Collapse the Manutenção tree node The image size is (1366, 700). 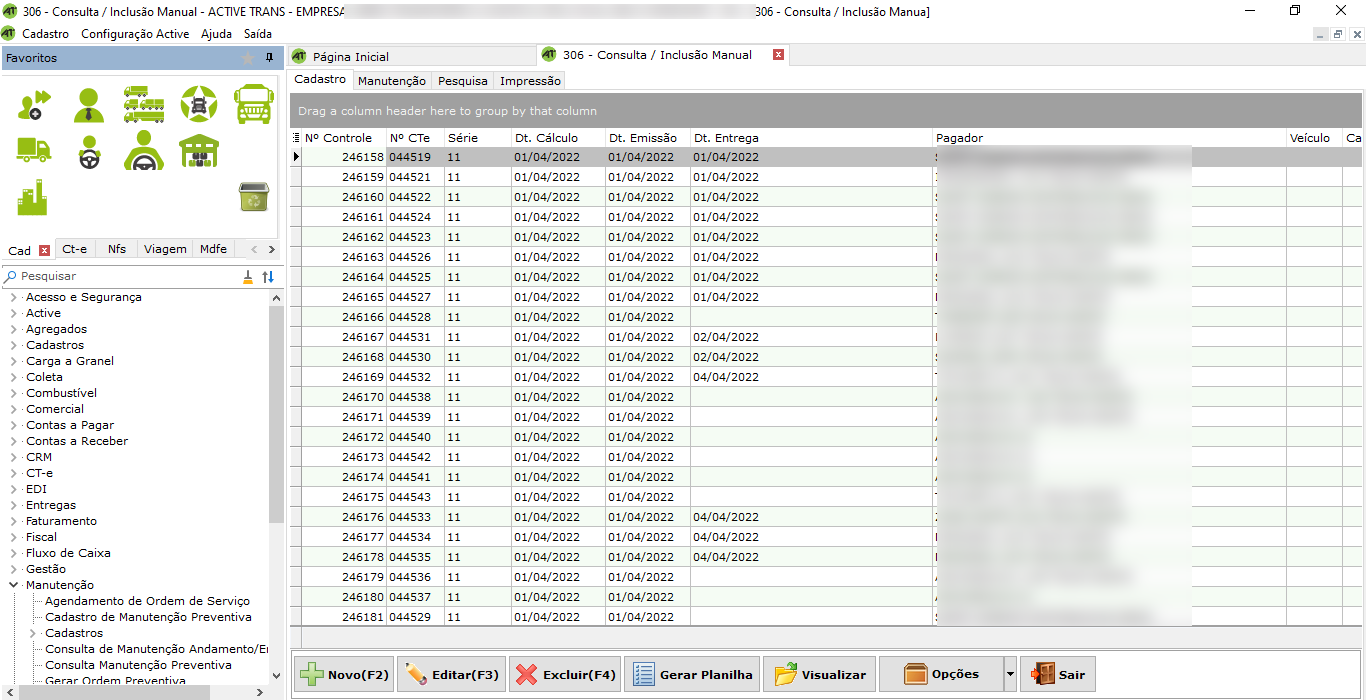pyautogui.click(x=13, y=585)
